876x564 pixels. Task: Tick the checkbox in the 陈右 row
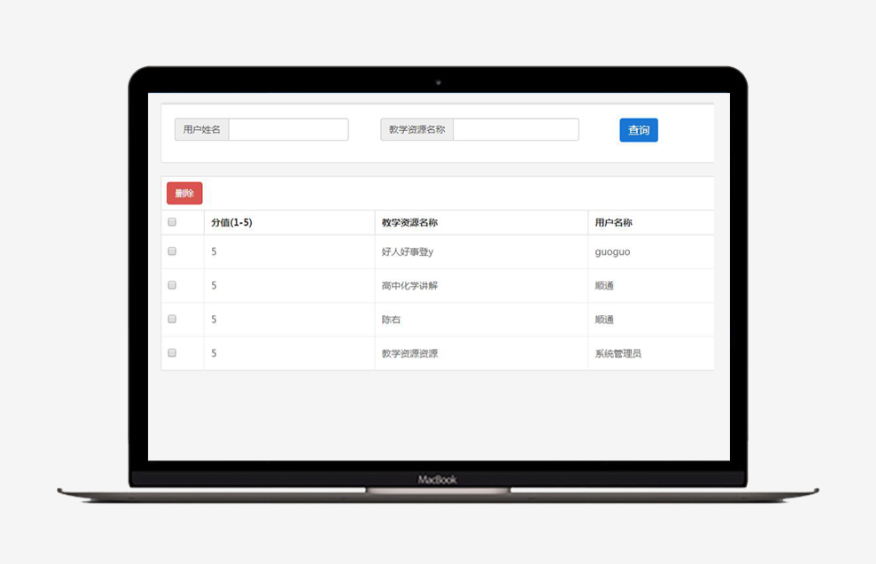tap(172, 320)
